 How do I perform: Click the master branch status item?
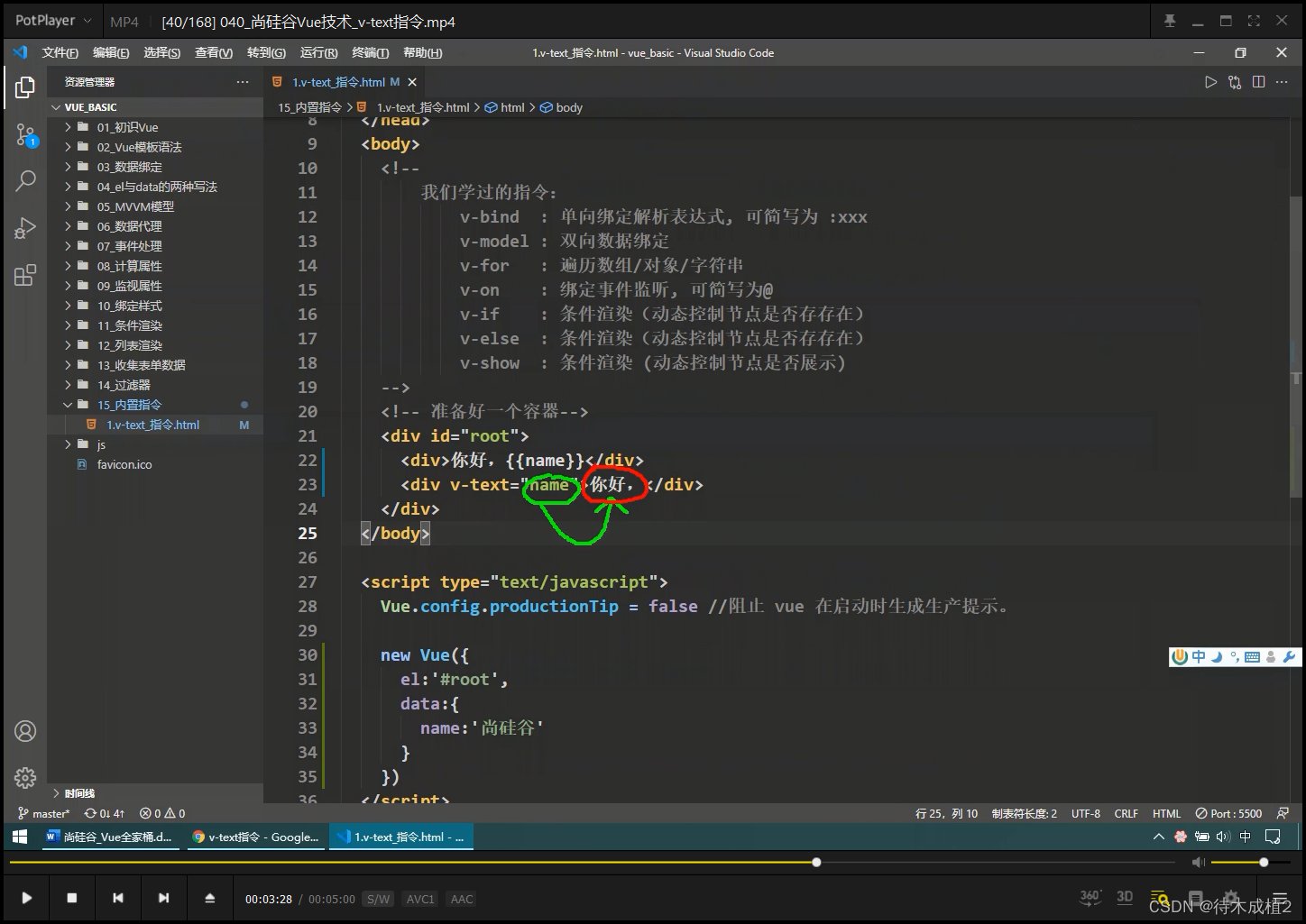[x=43, y=813]
